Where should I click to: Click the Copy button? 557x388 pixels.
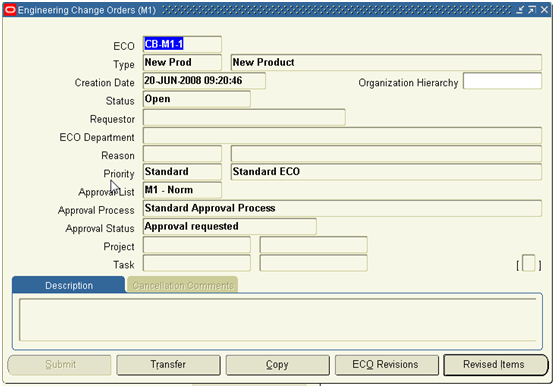[277, 365]
